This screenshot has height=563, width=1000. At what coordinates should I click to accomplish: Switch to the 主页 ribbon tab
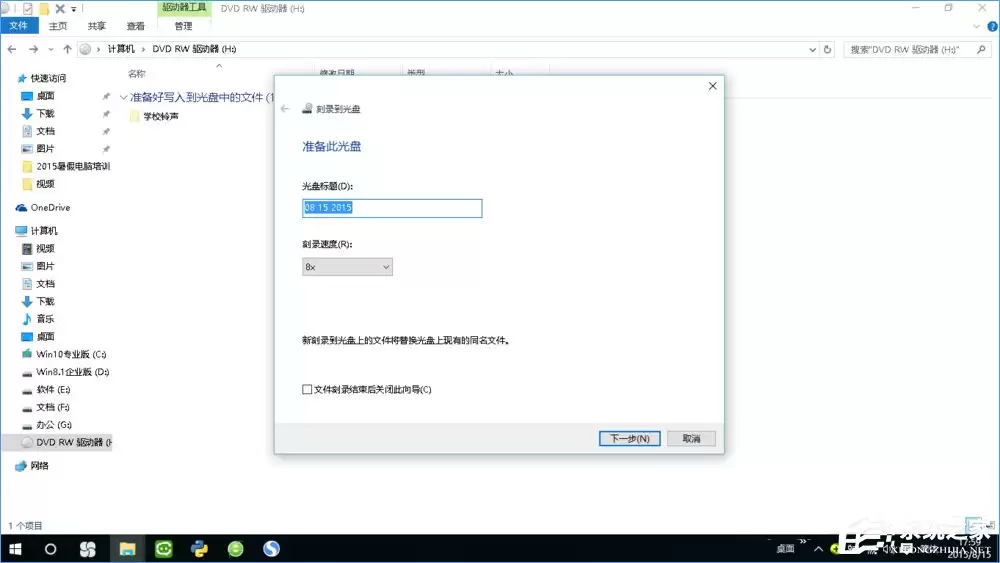tap(57, 26)
